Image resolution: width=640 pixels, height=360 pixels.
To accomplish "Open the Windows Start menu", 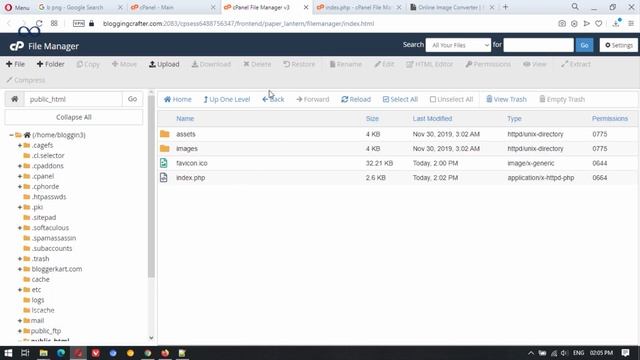I will [x=8, y=353].
